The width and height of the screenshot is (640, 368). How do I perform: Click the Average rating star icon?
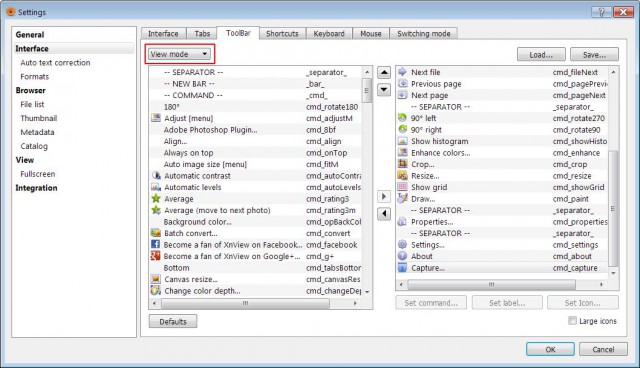(x=156, y=199)
